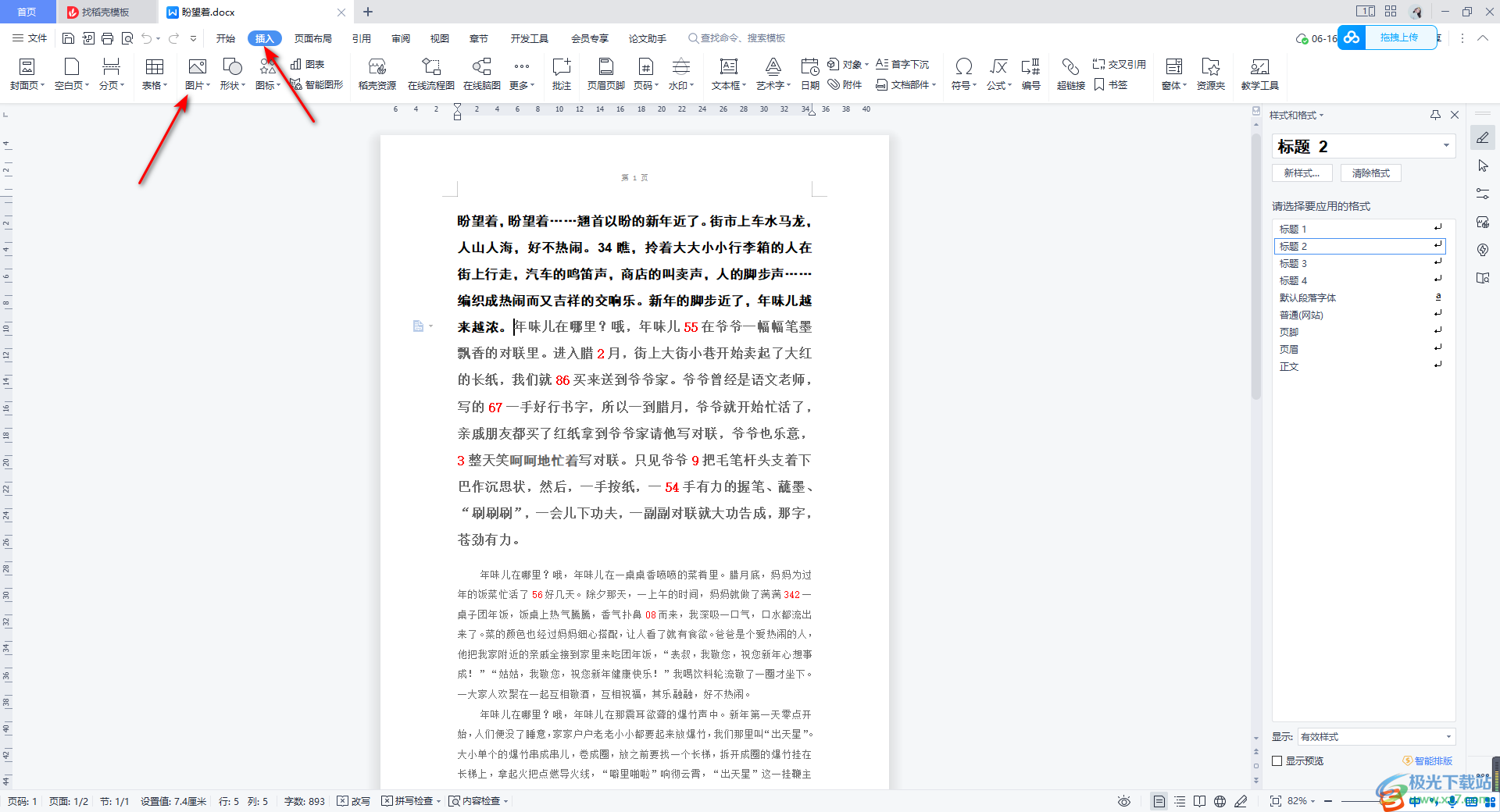
Task: Click the save icon in quick toolbar
Action: pyautogui.click(x=68, y=38)
